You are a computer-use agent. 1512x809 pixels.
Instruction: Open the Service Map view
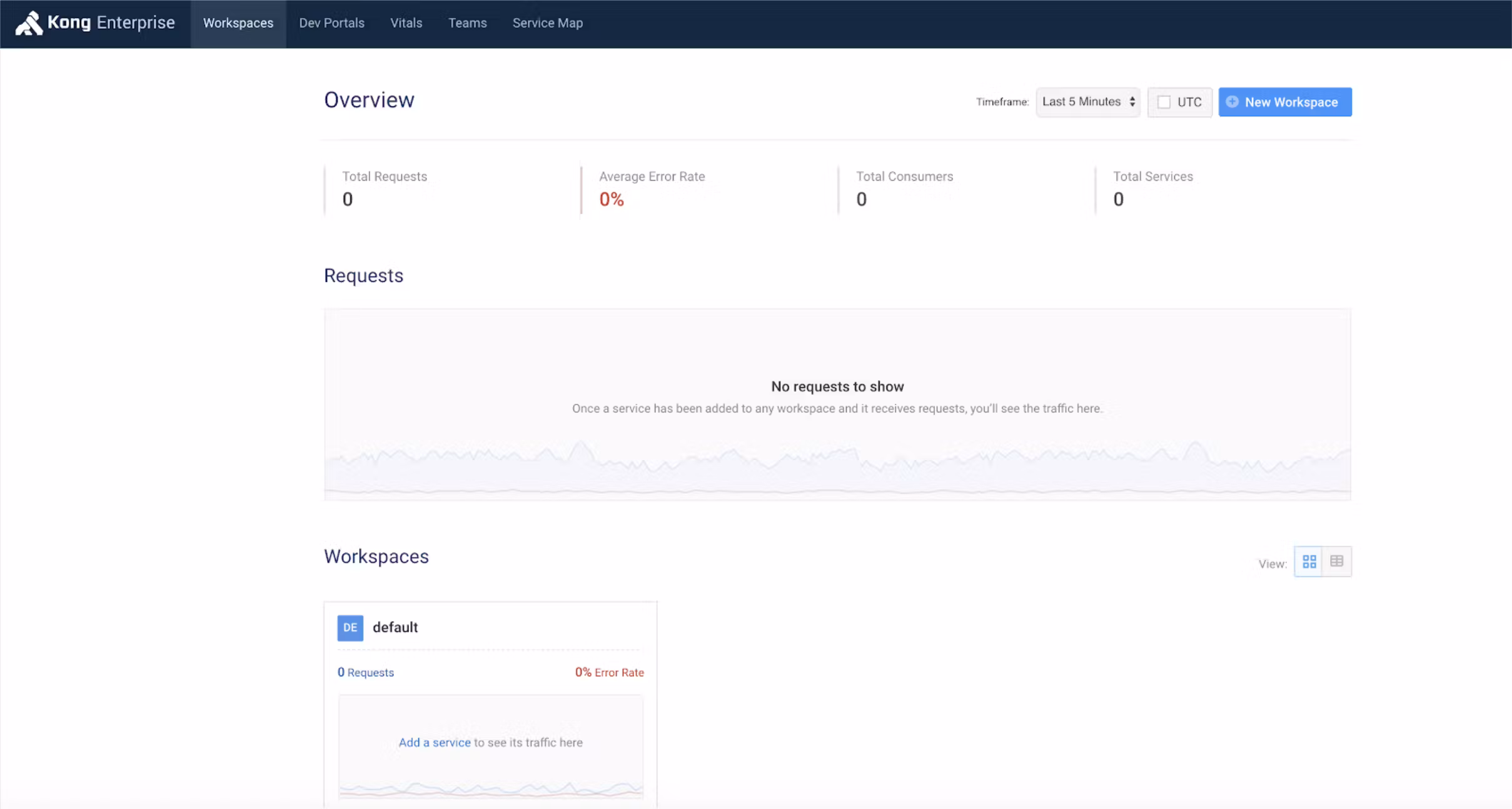[x=547, y=23]
